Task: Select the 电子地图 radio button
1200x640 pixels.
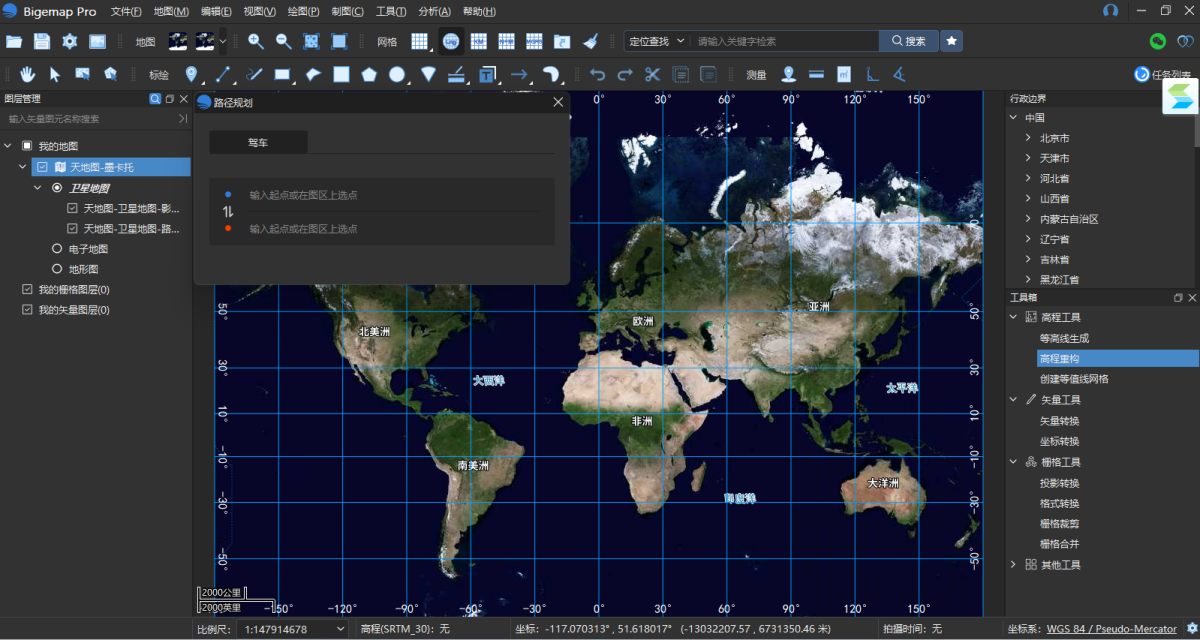Action: [x=57, y=249]
